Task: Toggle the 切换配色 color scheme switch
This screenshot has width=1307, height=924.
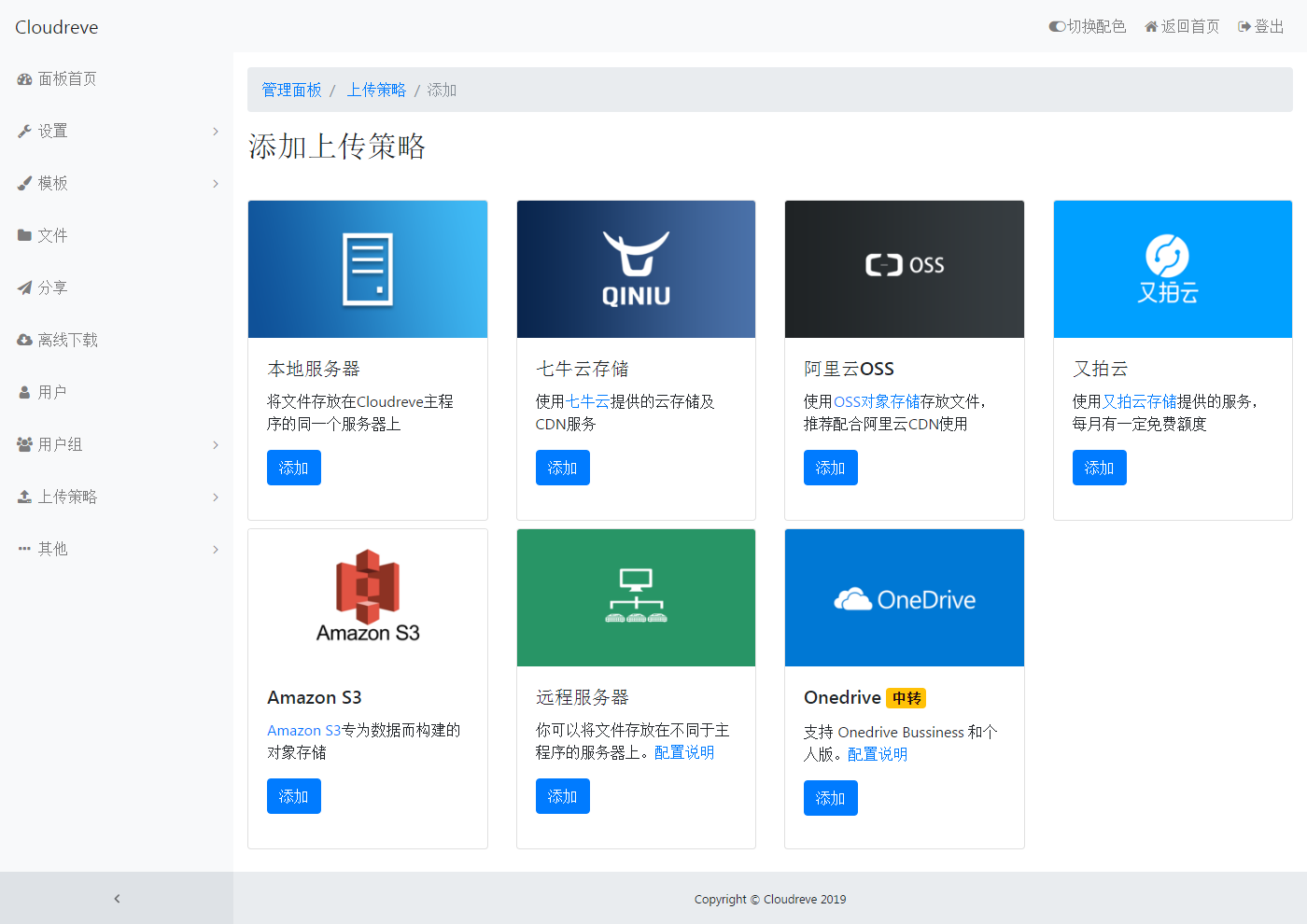Action: coord(1057,27)
